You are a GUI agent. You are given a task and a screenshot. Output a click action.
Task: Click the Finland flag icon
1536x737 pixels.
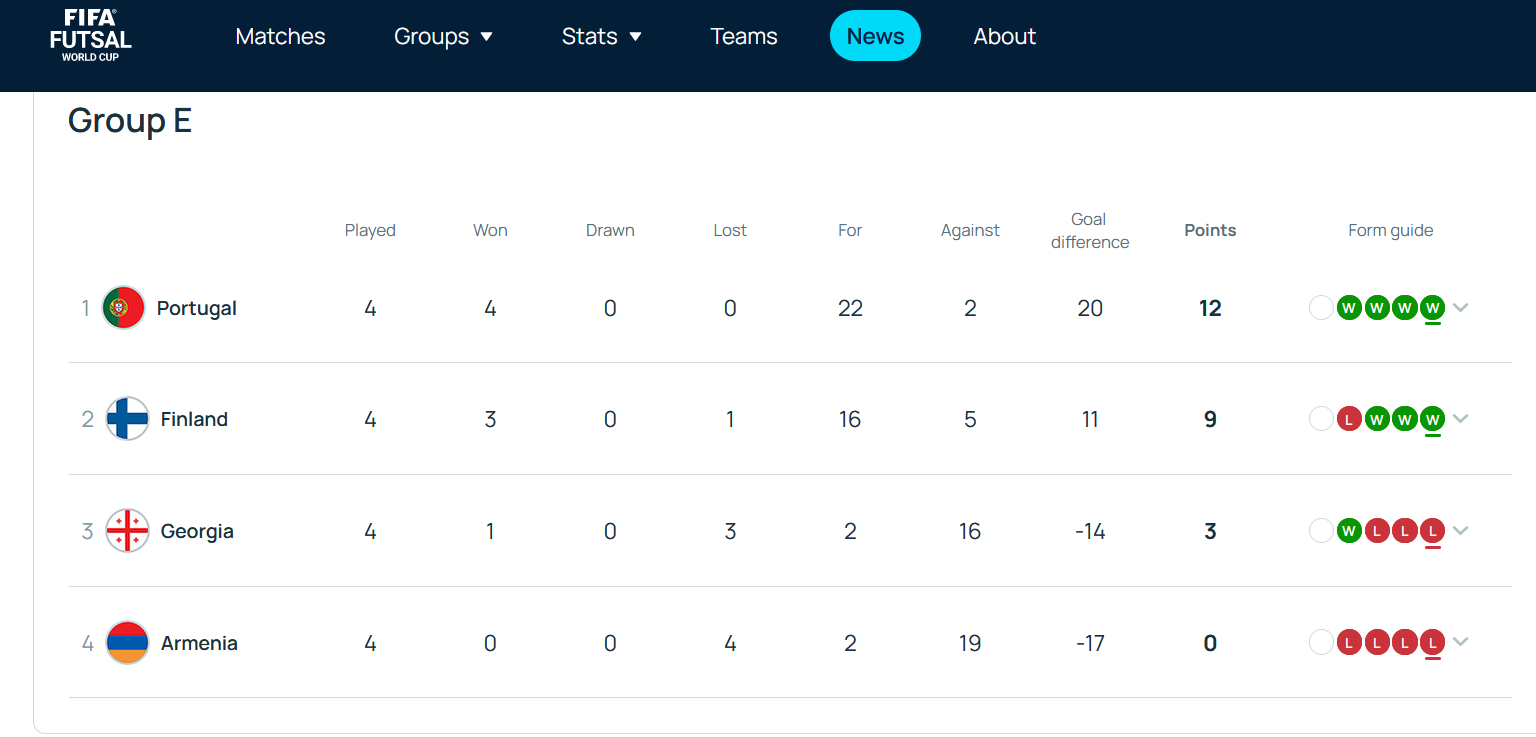pos(127,419)
